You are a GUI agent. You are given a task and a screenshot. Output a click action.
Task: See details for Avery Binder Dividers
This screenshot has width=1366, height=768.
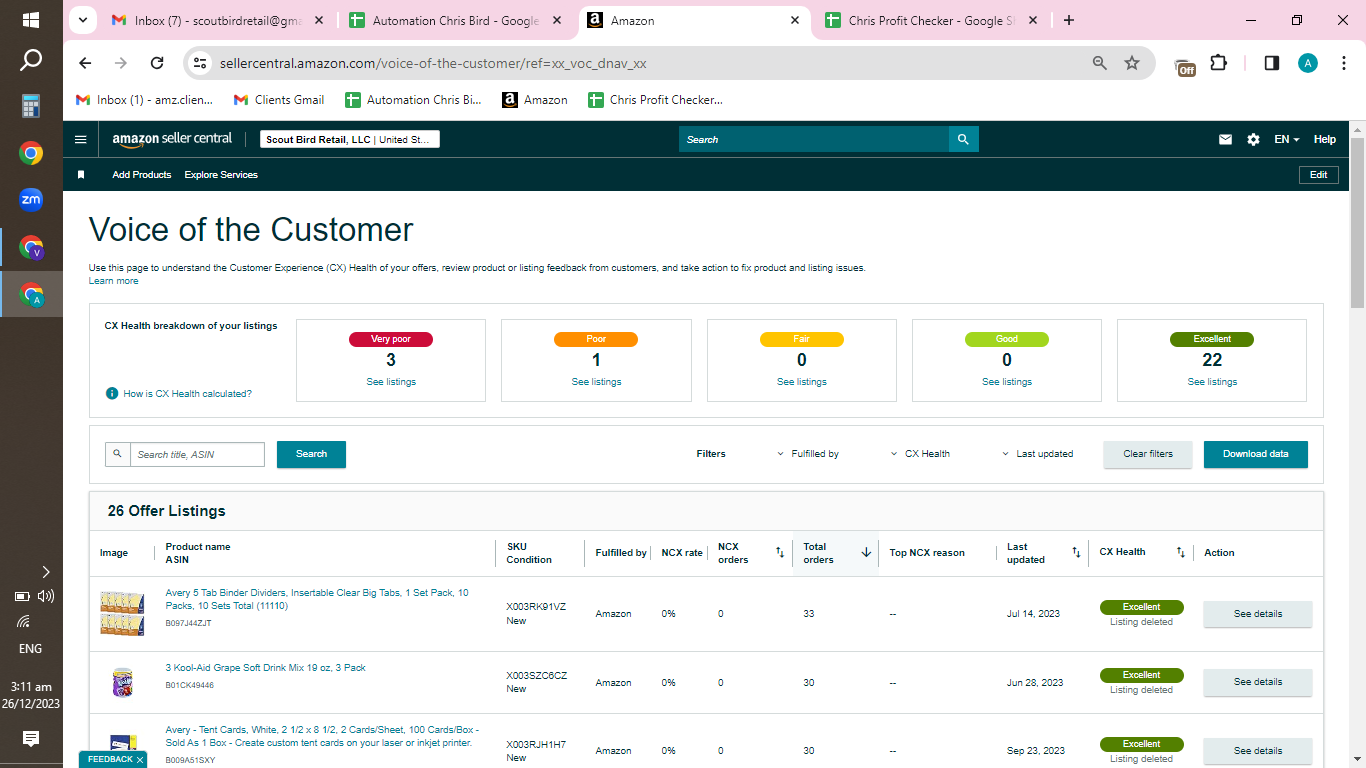(1257, 614)
